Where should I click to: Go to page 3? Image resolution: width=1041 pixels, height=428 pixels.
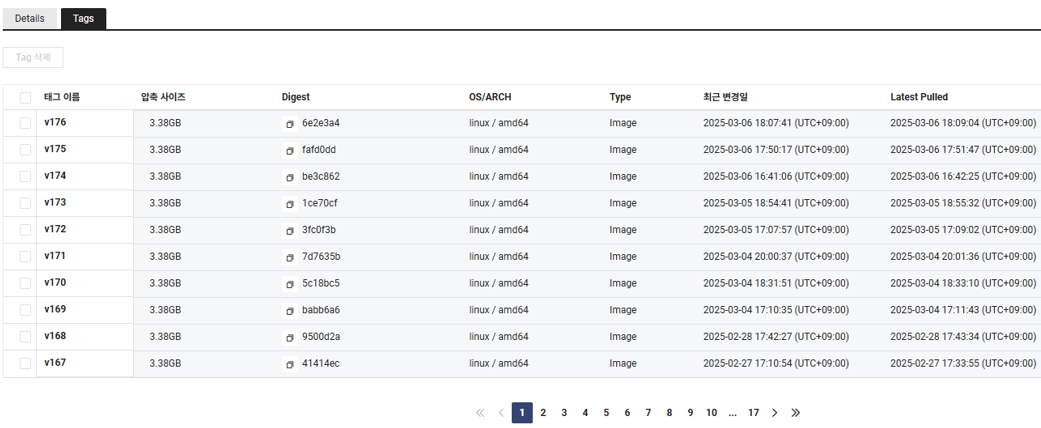click(564, 413)
